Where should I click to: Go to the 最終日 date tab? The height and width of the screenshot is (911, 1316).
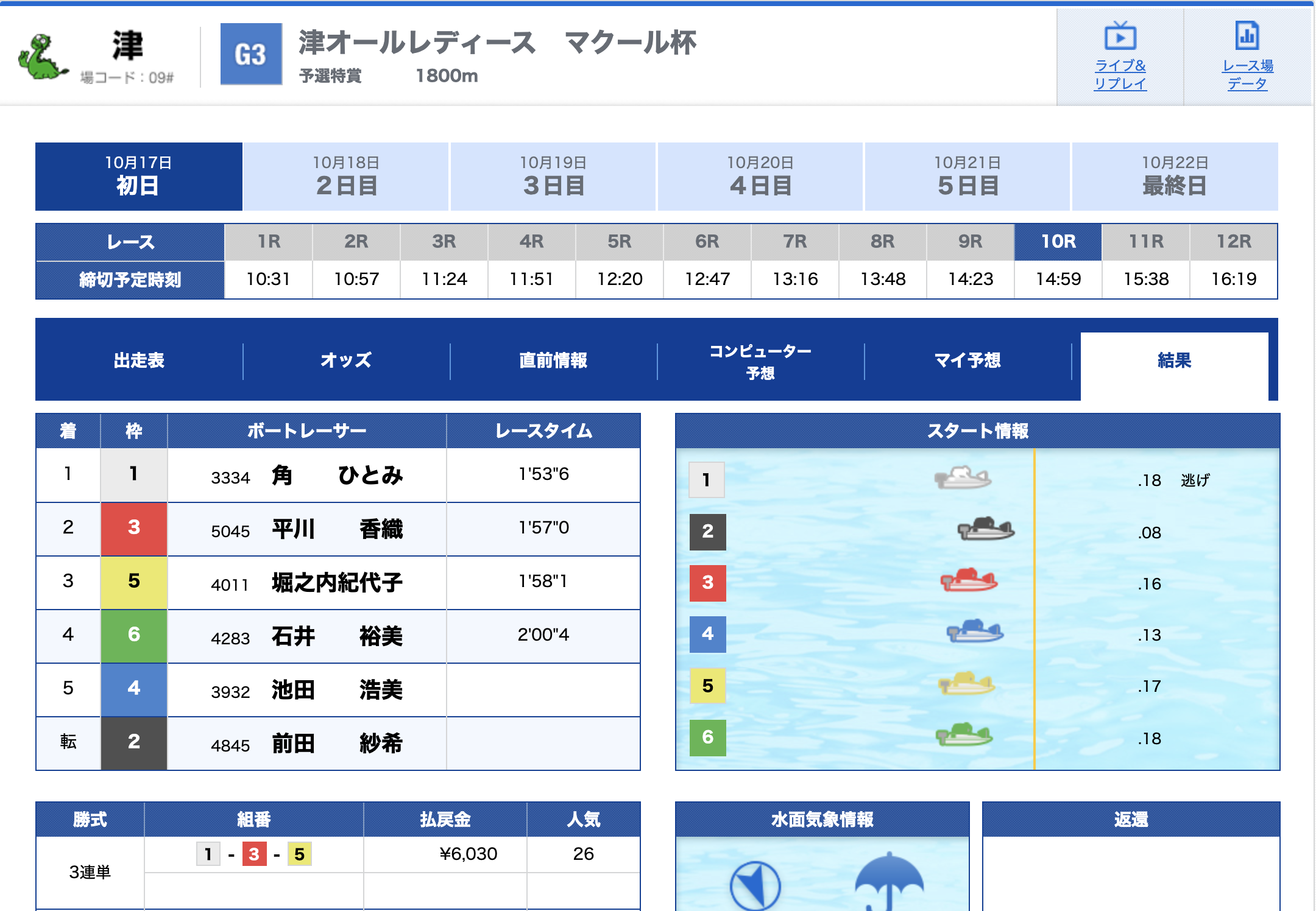click(x=1175, y=177)
